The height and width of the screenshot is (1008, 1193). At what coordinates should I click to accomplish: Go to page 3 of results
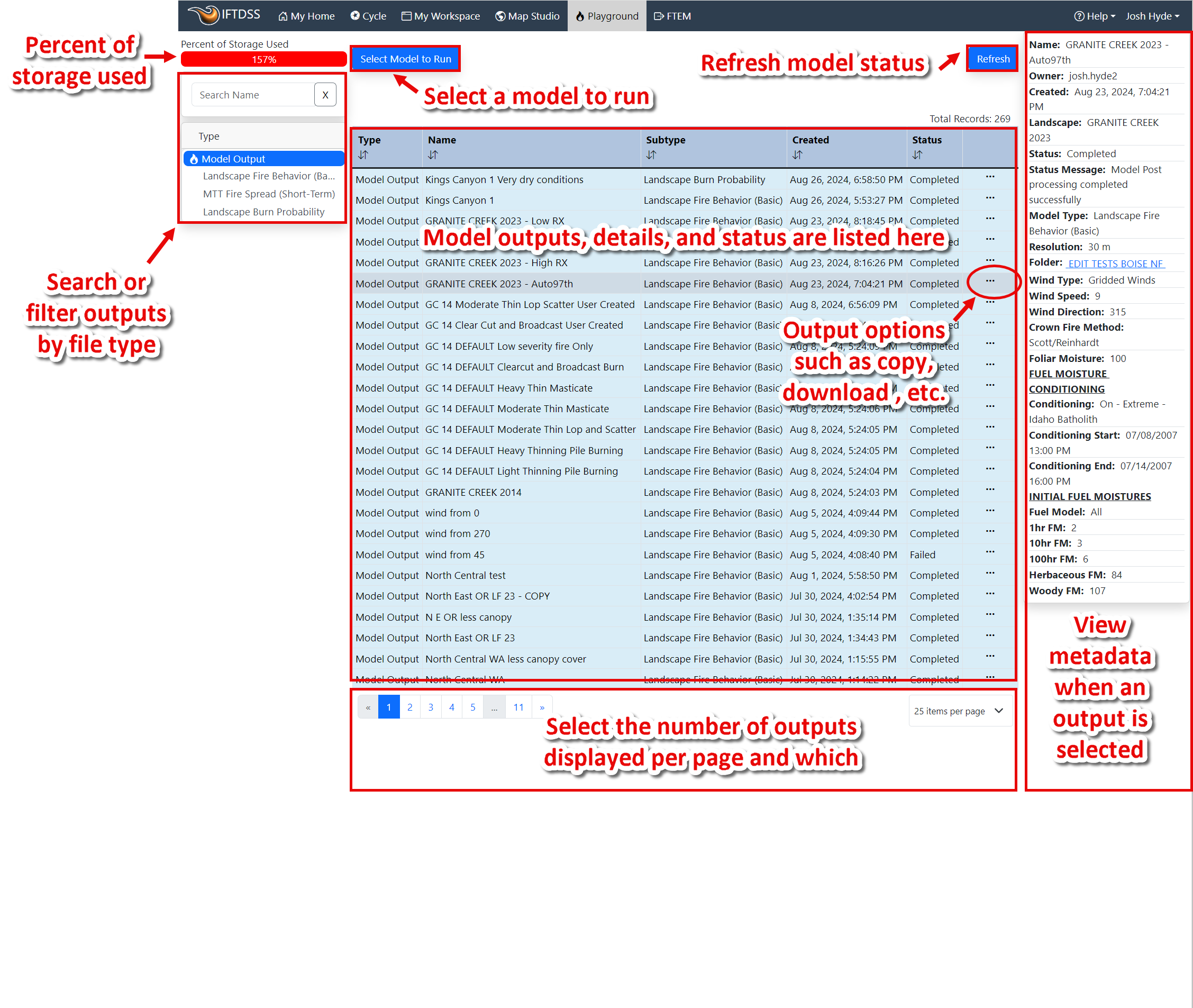pyautogui.click(x=431, y=707)
